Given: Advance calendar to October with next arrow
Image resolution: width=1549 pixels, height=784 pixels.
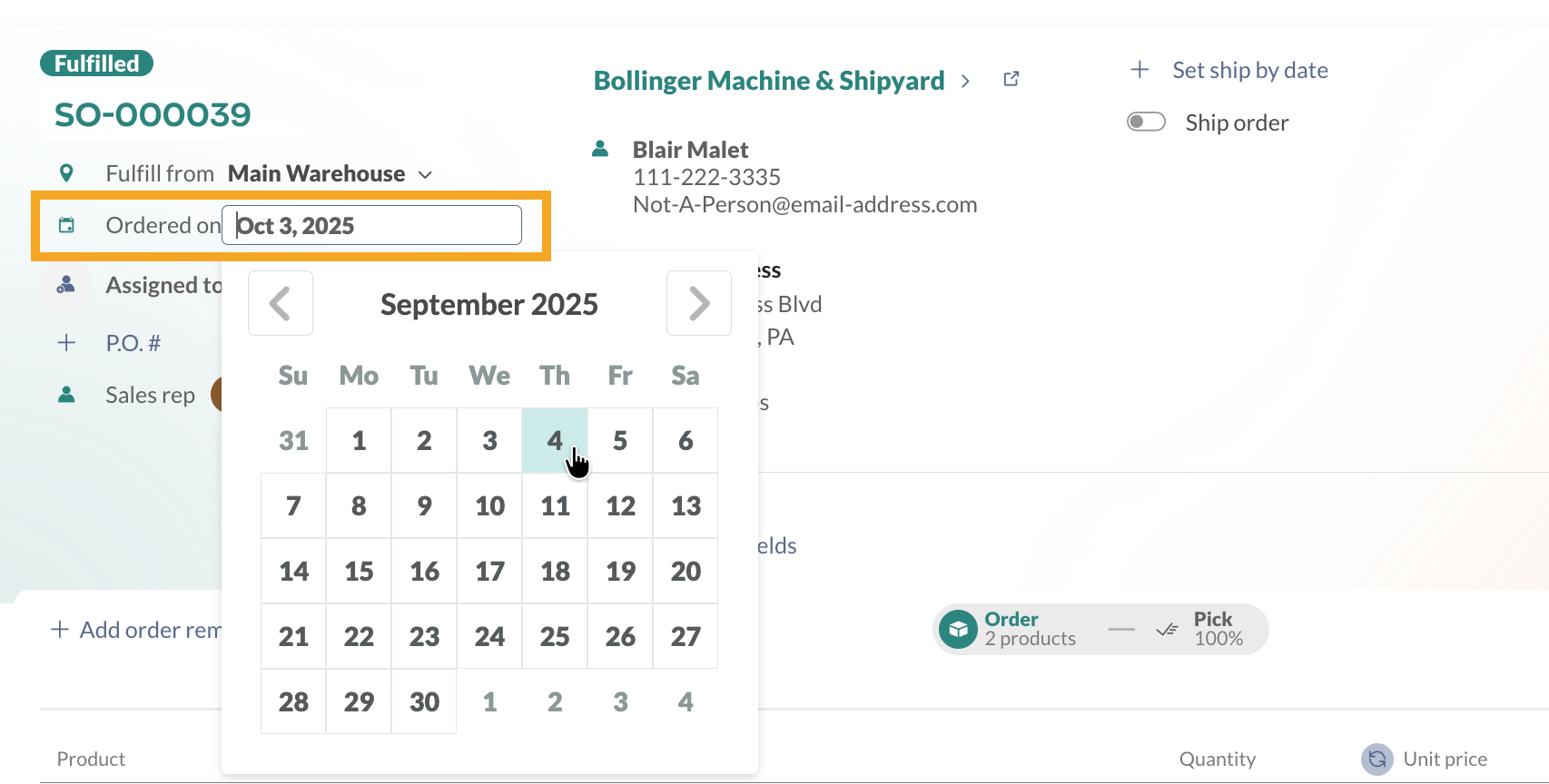Looking at the screenshot, I should (698, 303).
